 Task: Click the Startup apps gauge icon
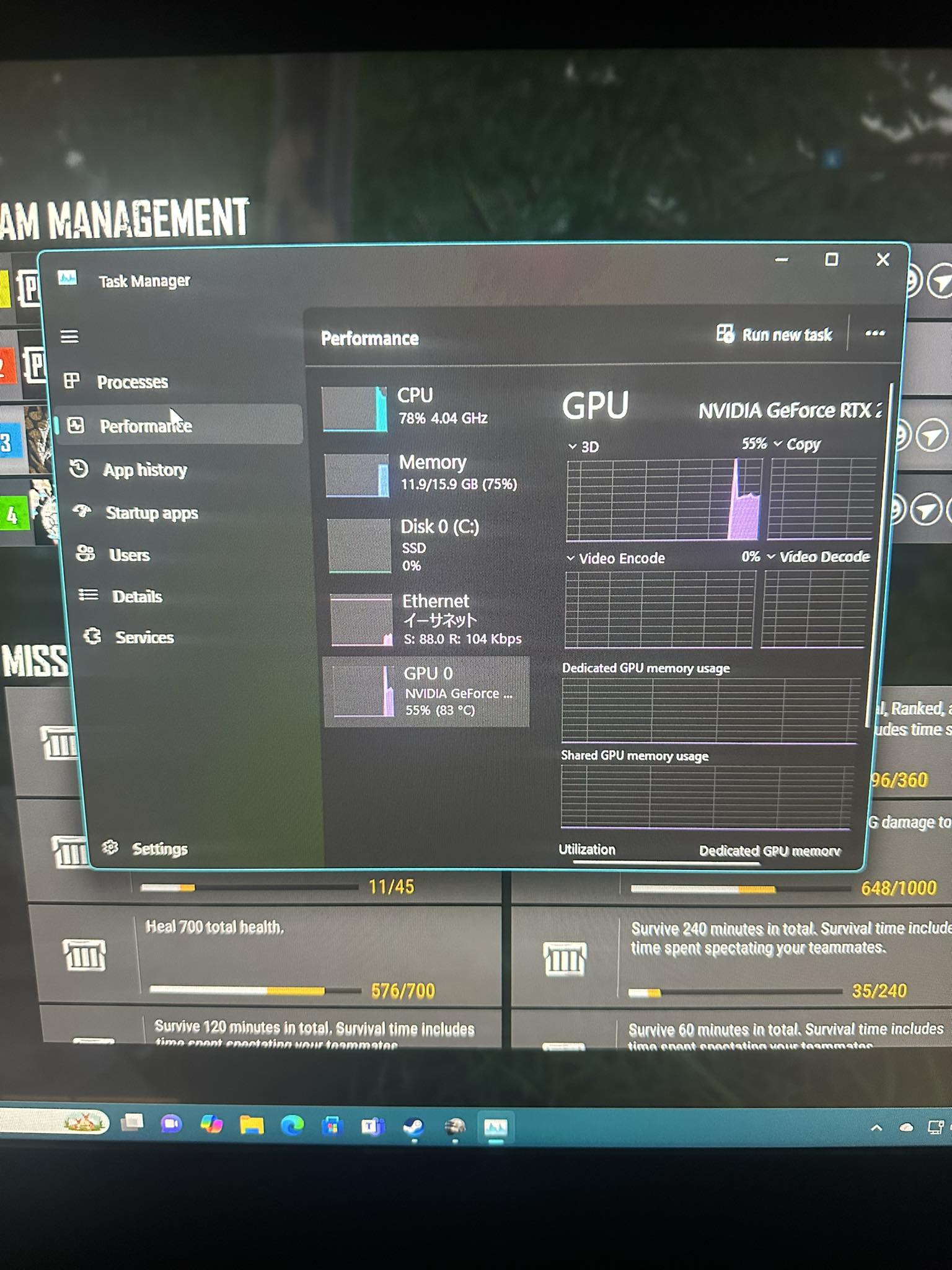pyautogui.click(x=82, y=511)
